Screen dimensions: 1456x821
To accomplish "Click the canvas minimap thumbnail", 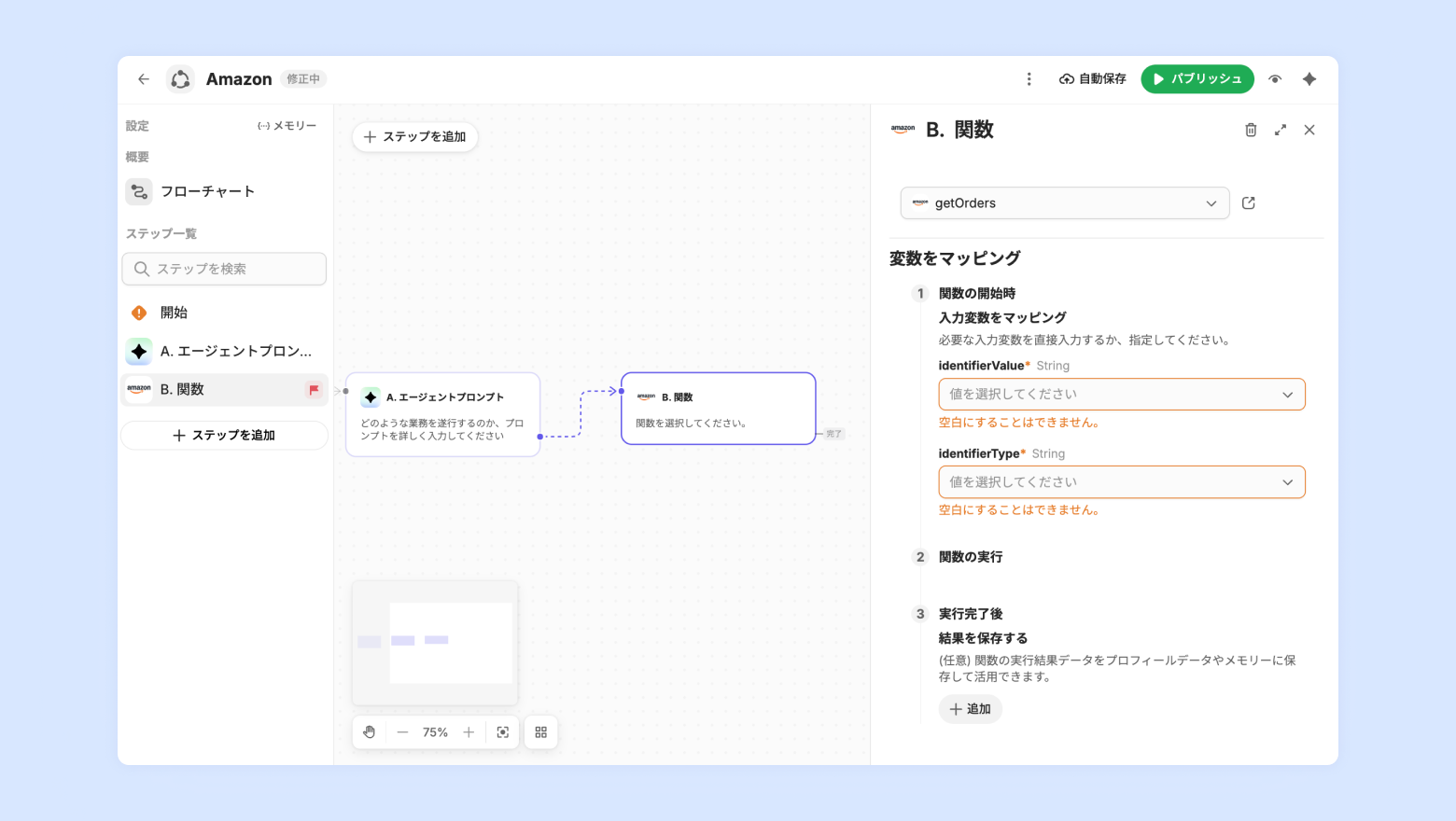I will pos(435,643).
